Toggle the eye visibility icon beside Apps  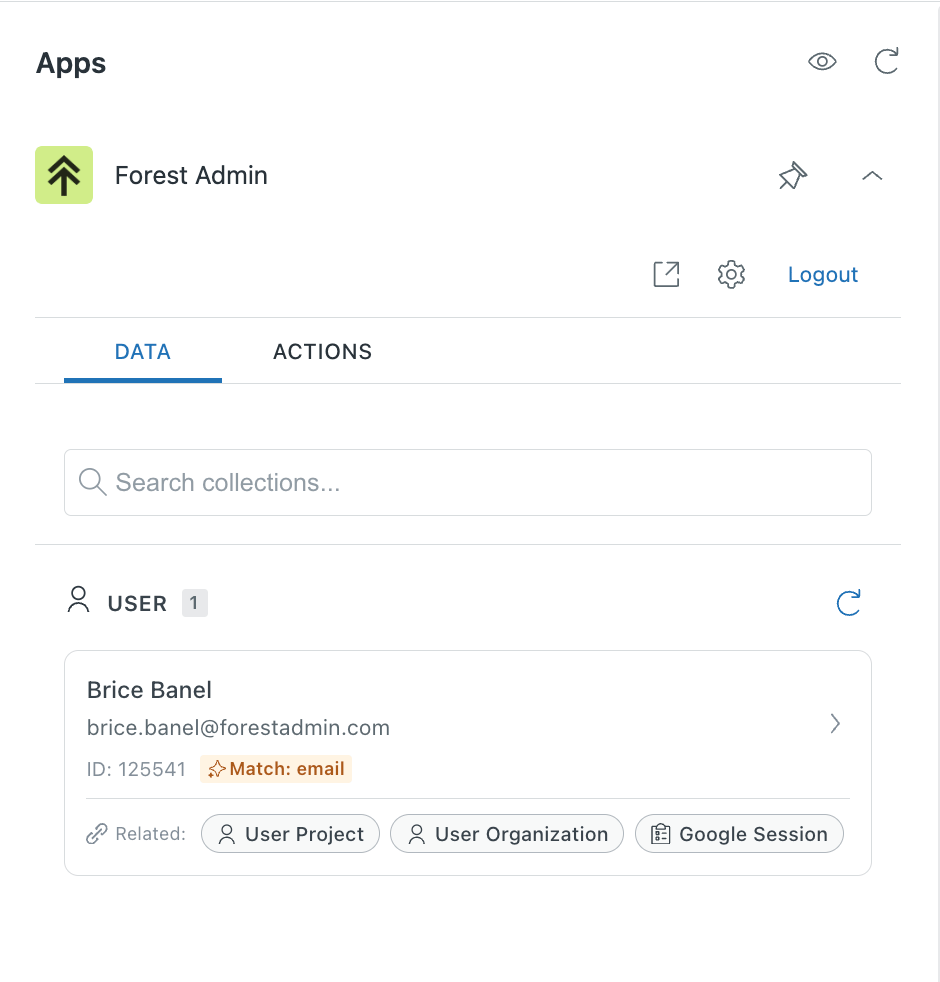[x=822, y=61]
